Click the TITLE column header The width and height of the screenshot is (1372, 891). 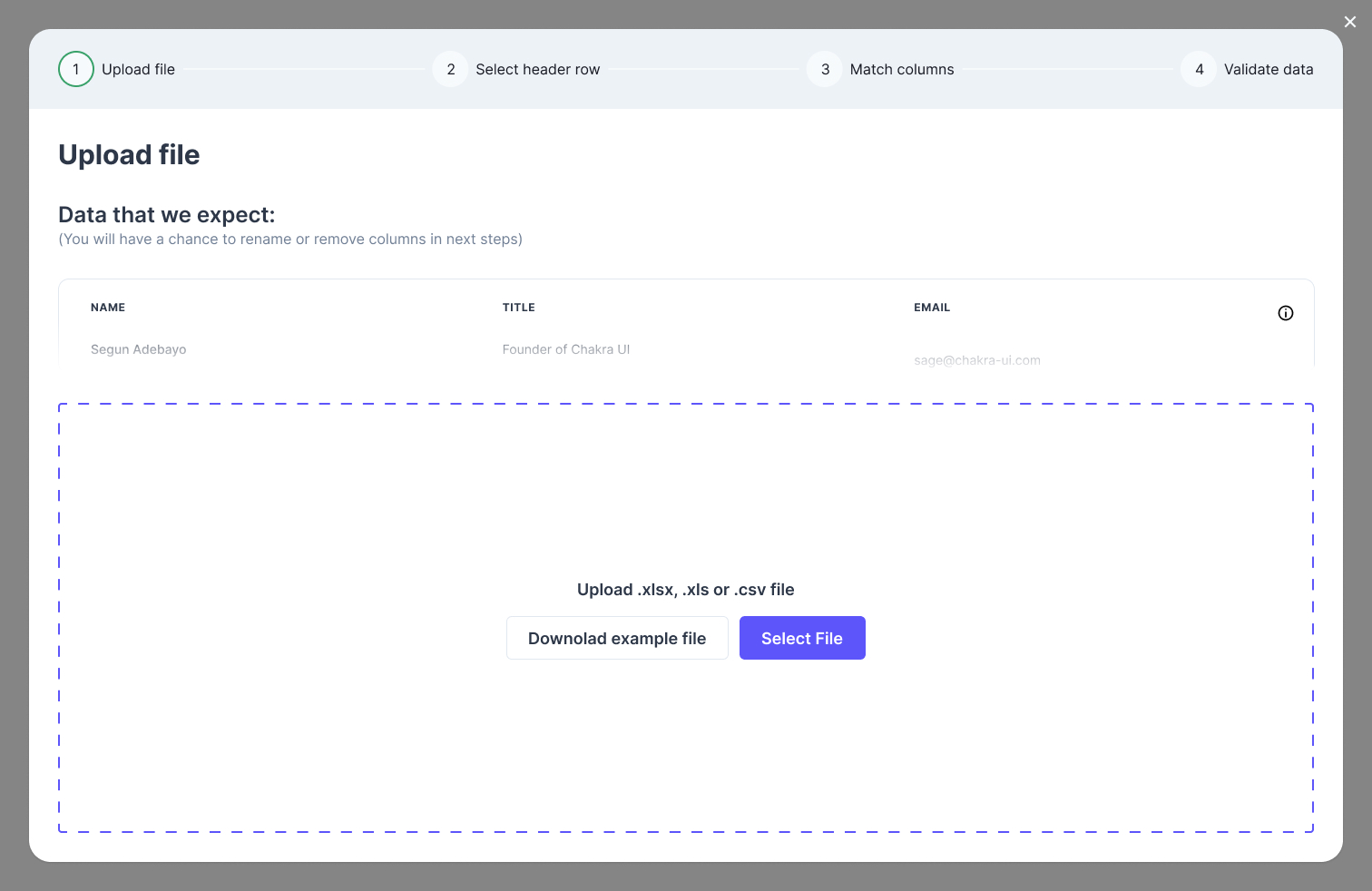519,308
